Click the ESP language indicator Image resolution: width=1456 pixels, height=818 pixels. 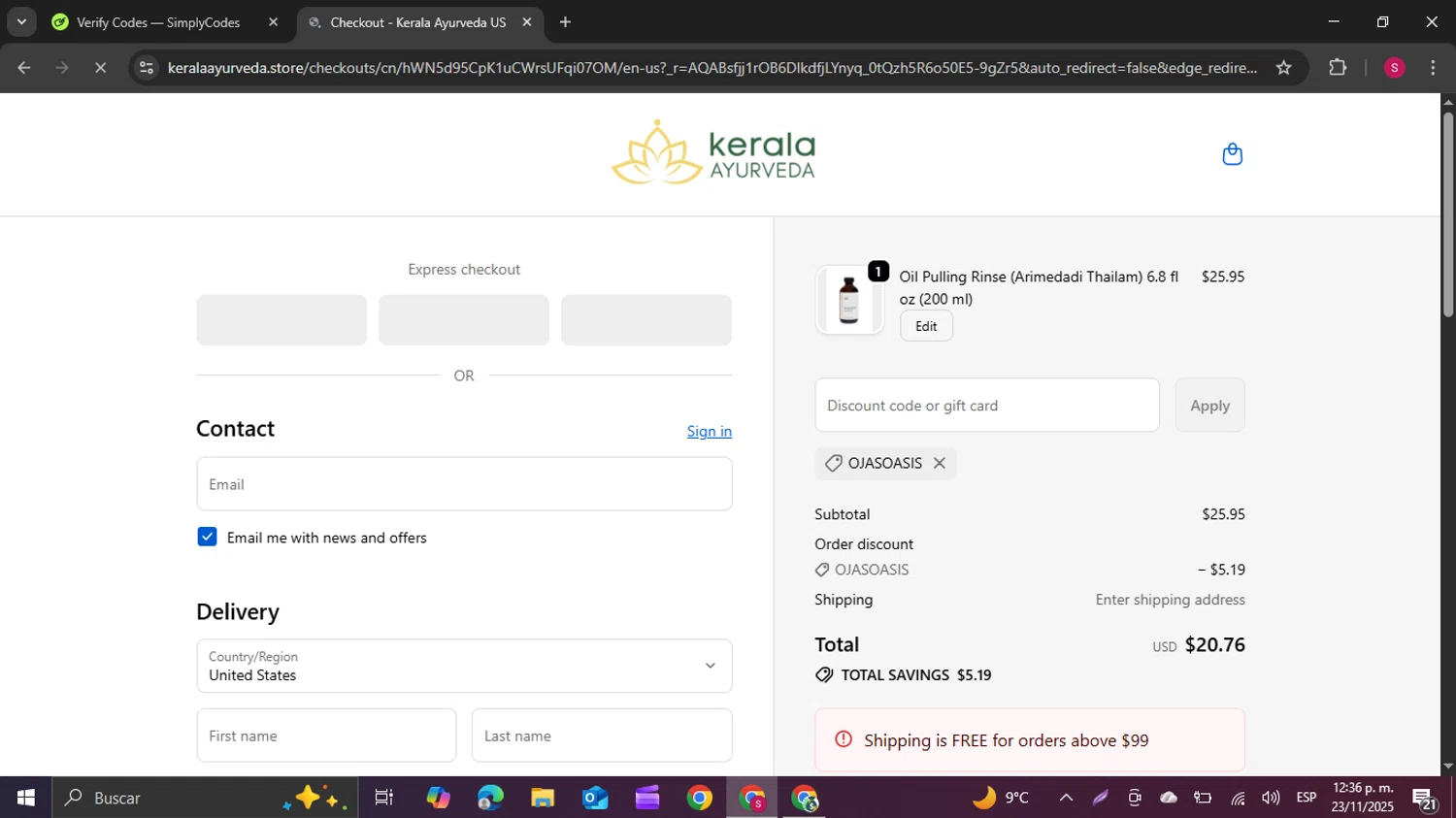(1307, 798)
